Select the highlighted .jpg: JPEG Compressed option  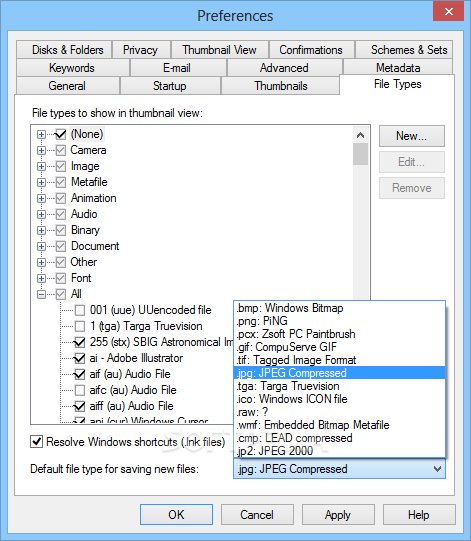(x=340, y=373)
